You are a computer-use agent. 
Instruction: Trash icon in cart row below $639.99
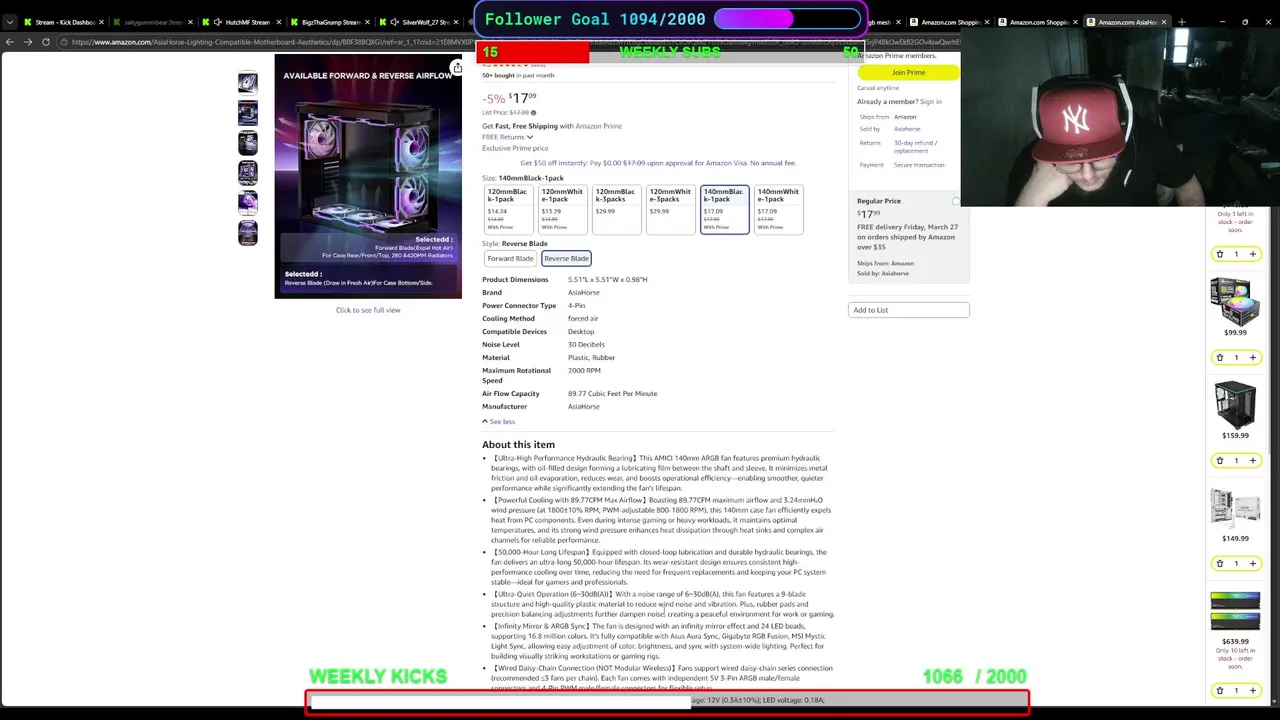pyautogui.click(x=1220, y=690)
